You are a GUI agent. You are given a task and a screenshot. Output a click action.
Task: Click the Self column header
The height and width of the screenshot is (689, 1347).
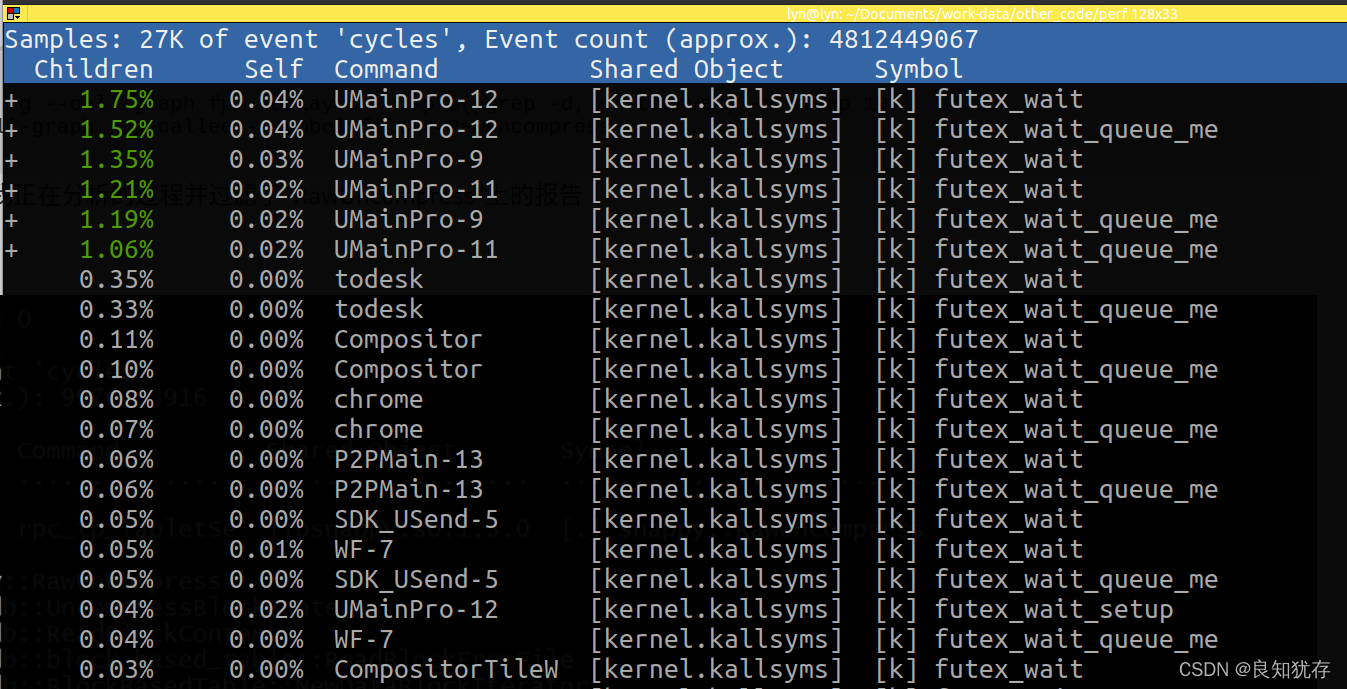(x=274, y=69)
